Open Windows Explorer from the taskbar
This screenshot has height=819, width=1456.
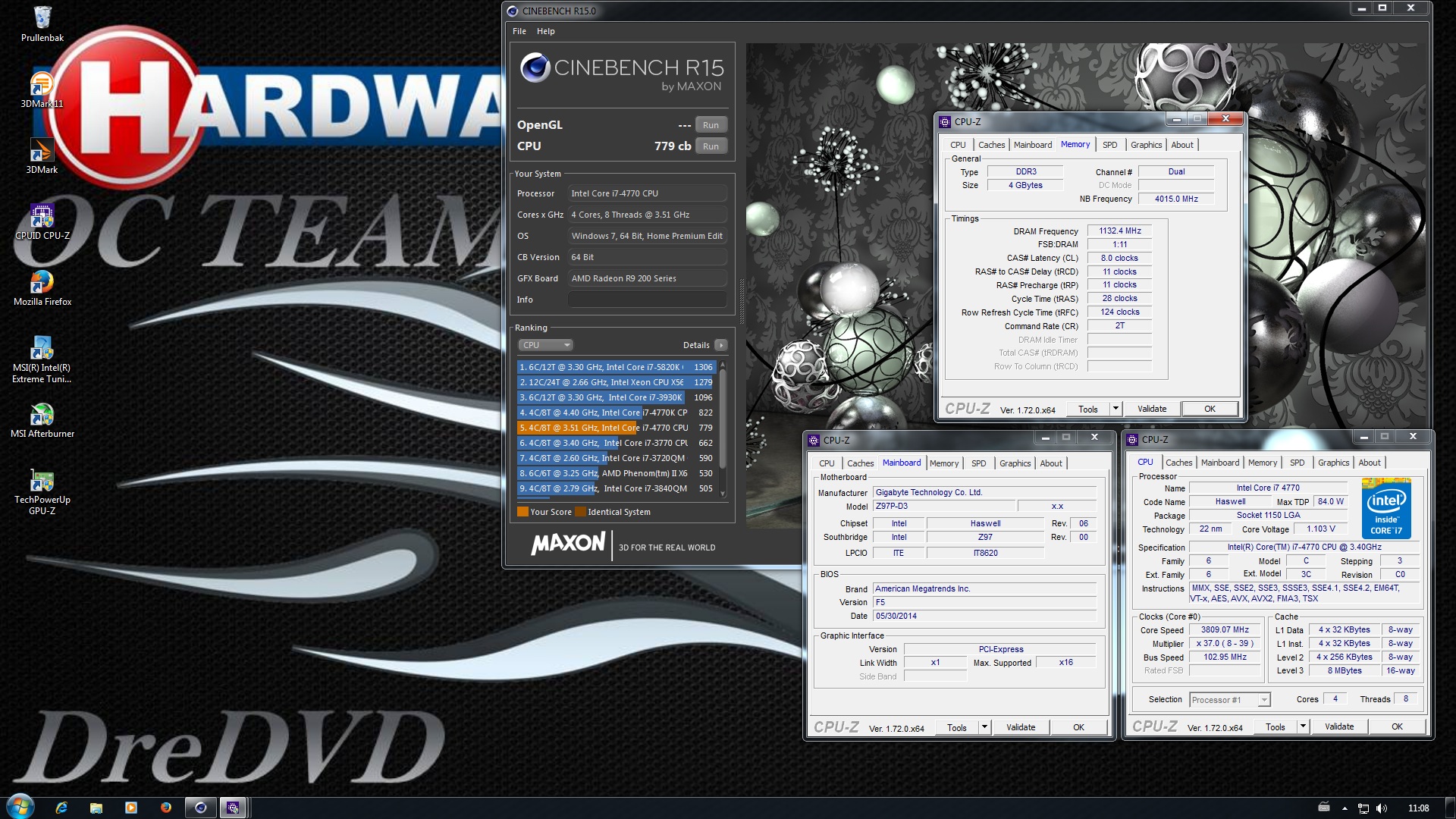click(96, 808)
